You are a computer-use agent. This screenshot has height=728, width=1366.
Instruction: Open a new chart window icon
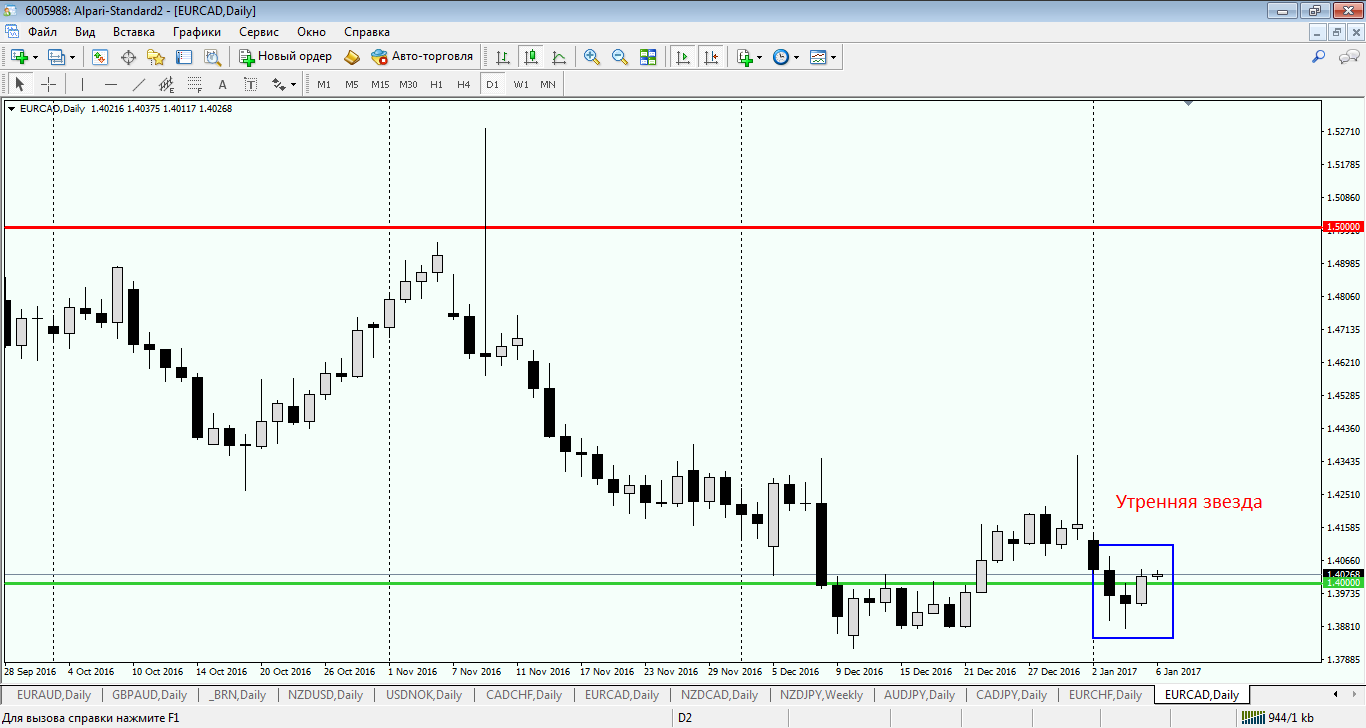tap(19, 57)
